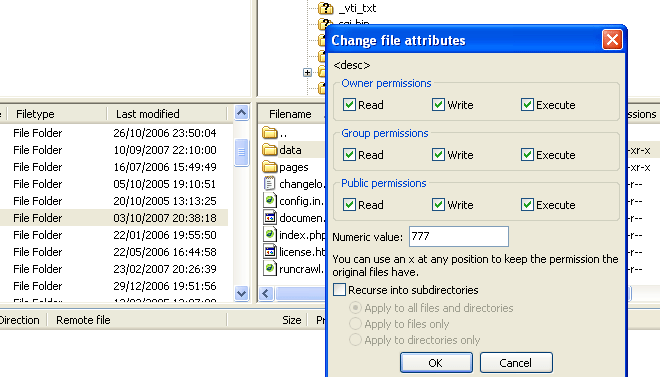Check Owner Read permission checkbox

pyautogui.click(x=349, y=104)
